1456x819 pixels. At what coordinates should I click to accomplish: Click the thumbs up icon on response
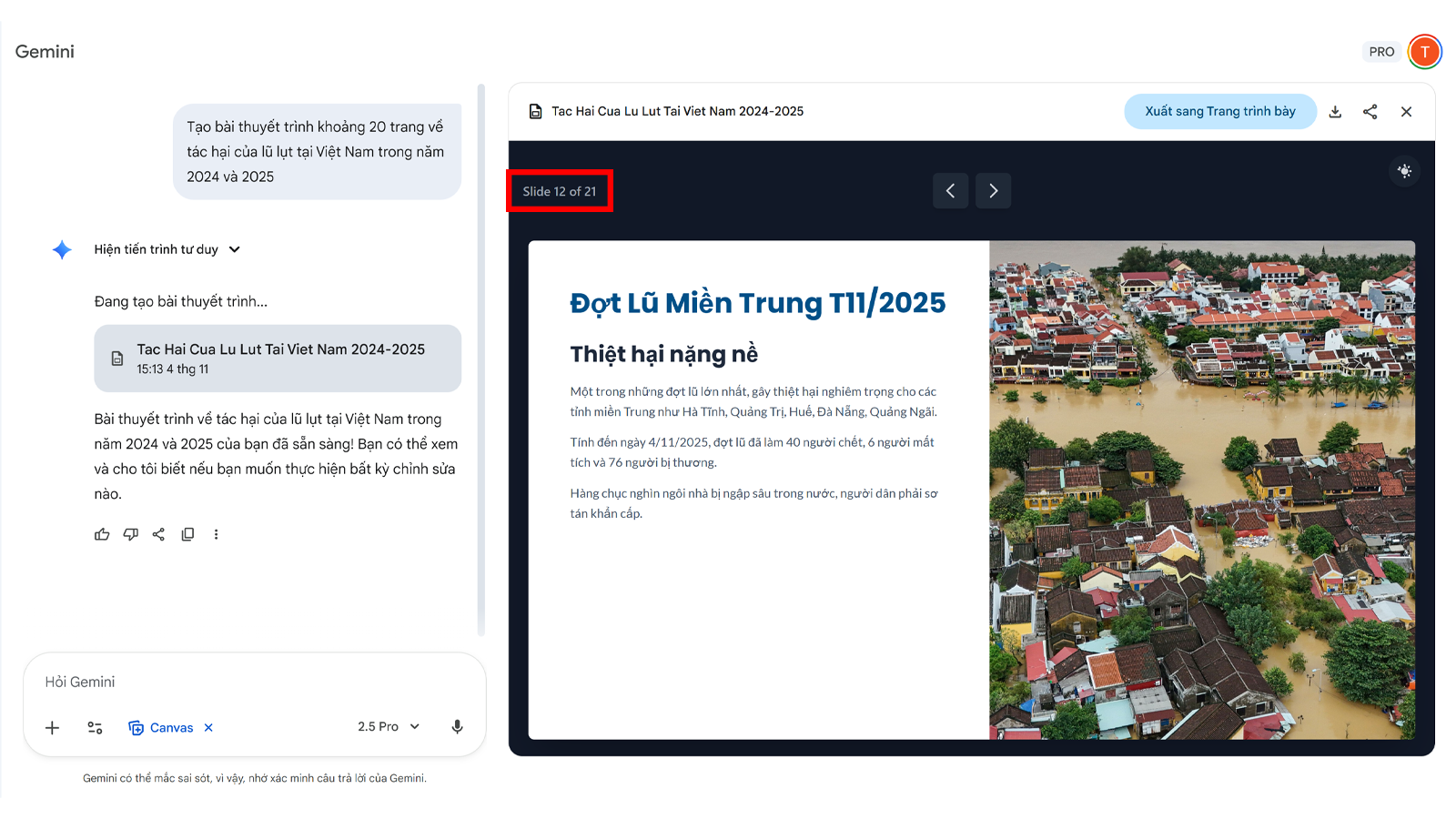pyautogui.click(x=102, y=534)
